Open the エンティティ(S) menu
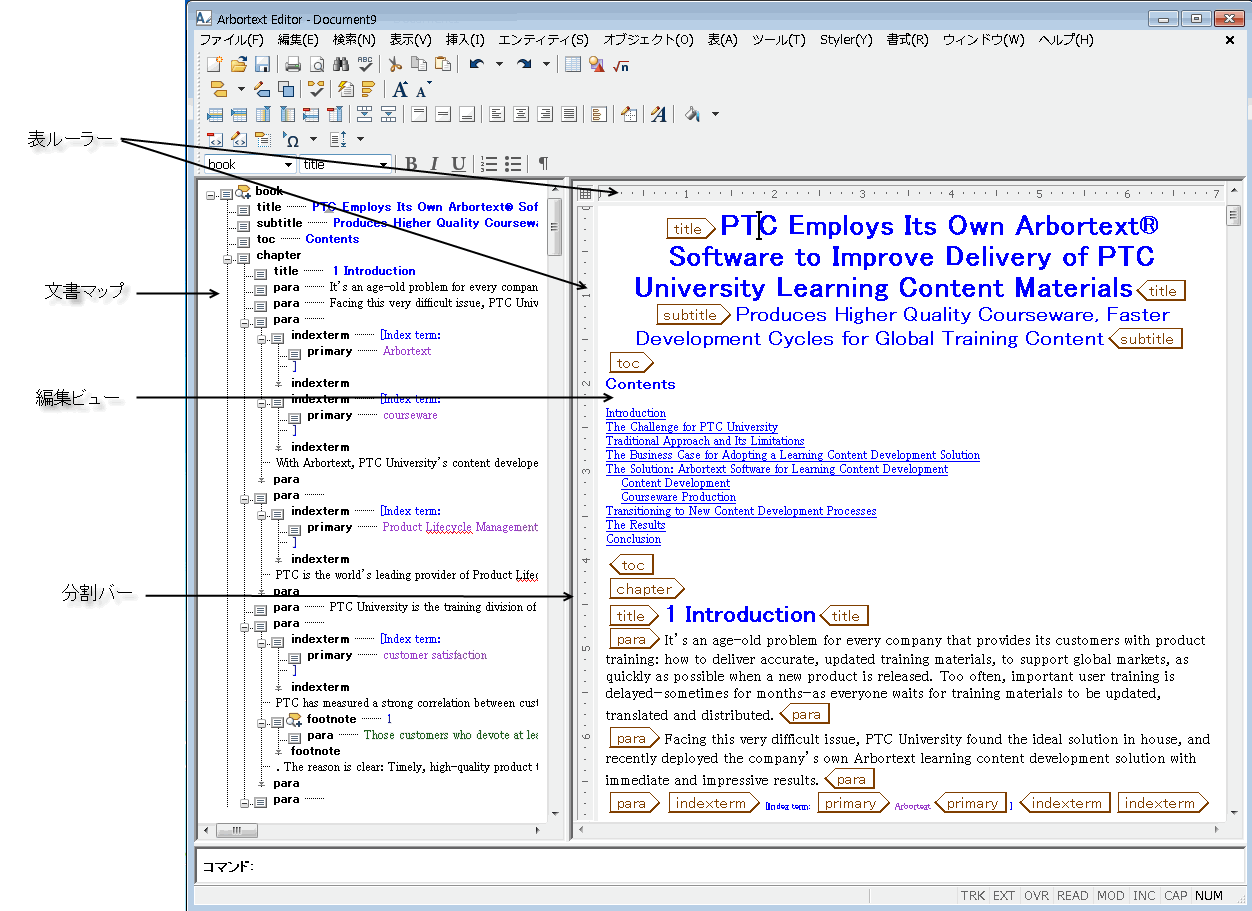Image resolution: width=1252 pixels, height=911 pixels. click(x=544, y=40)
